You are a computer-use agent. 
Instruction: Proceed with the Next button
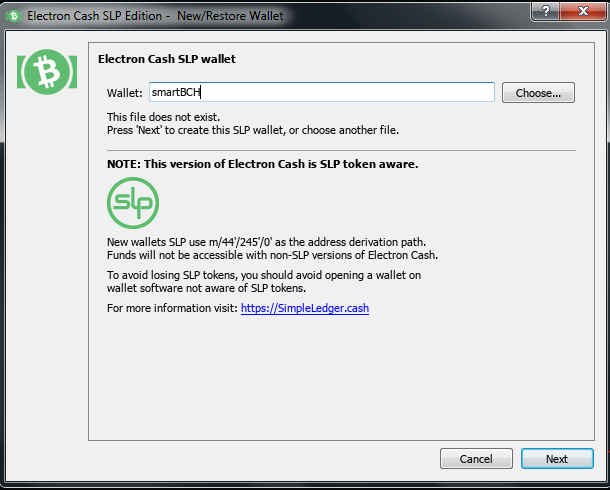click(557, 459)
